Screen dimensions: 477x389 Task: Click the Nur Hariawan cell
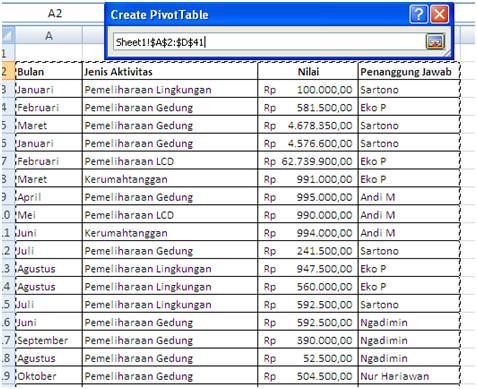(x=409, y=376)
